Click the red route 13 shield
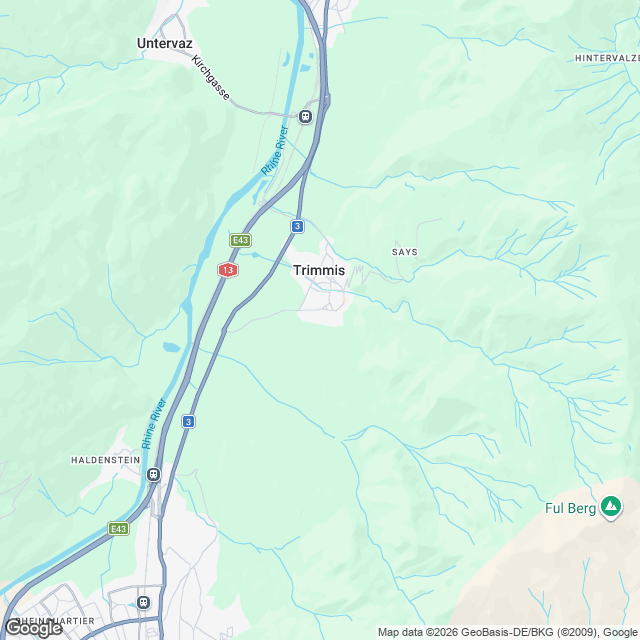Screen dimensions: 640x640 [x=228, y=270]
